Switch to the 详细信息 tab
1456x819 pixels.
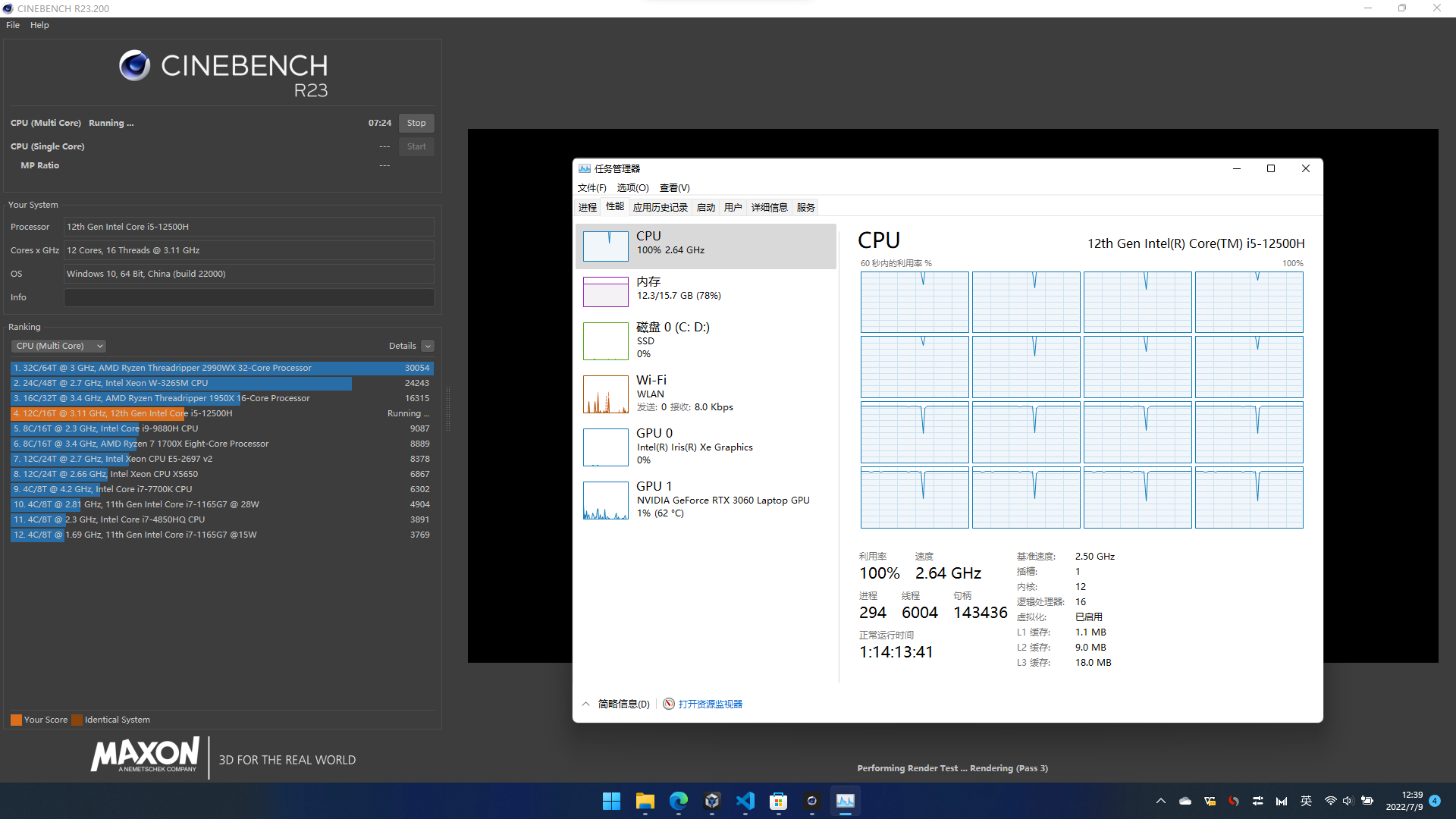769,207
